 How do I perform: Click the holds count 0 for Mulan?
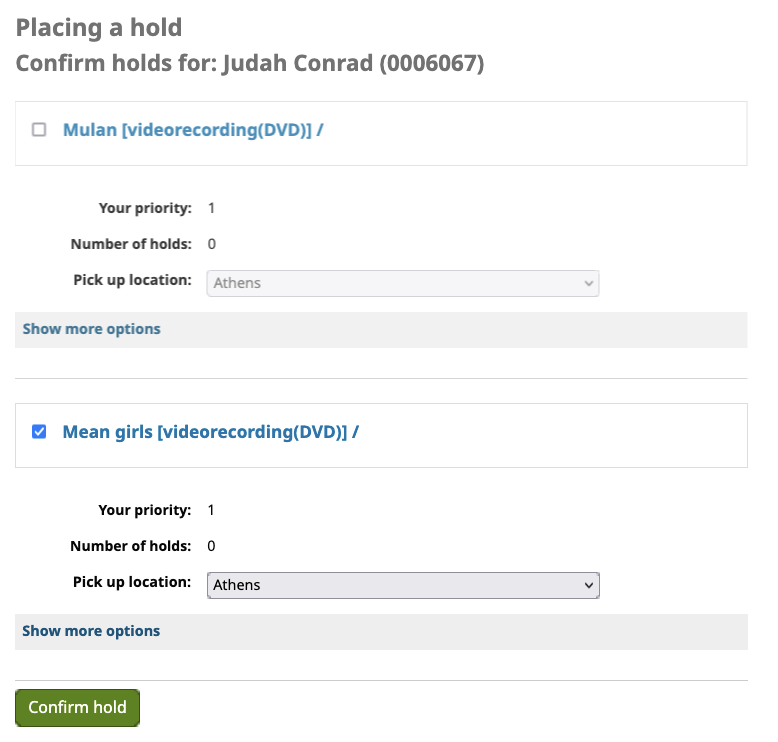click(211, 244)
